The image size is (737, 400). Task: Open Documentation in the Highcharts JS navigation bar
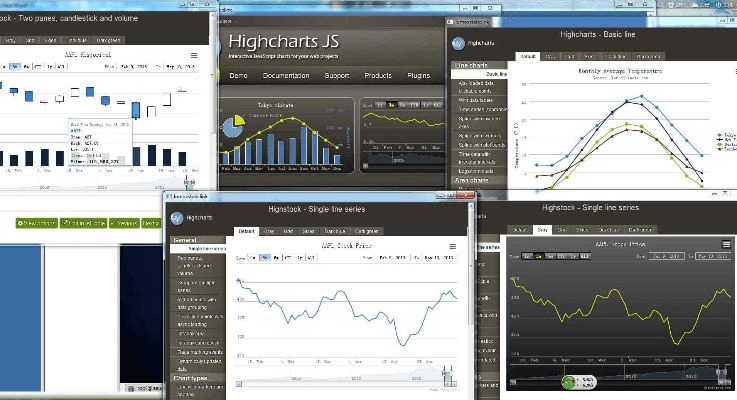click(x=285, y=76)
